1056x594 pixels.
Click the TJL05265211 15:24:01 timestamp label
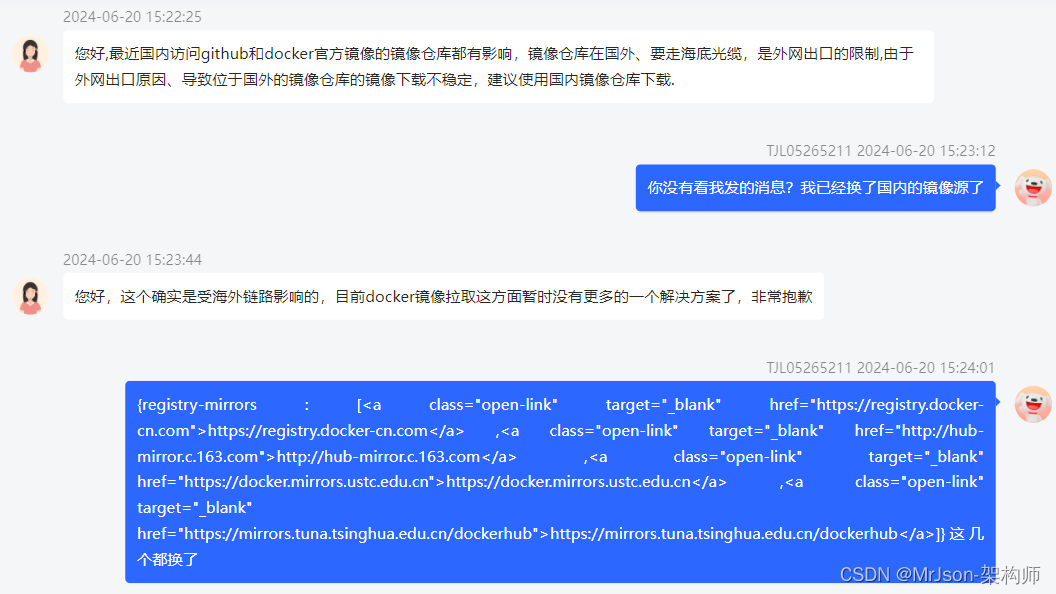click(x=880, y=367)
